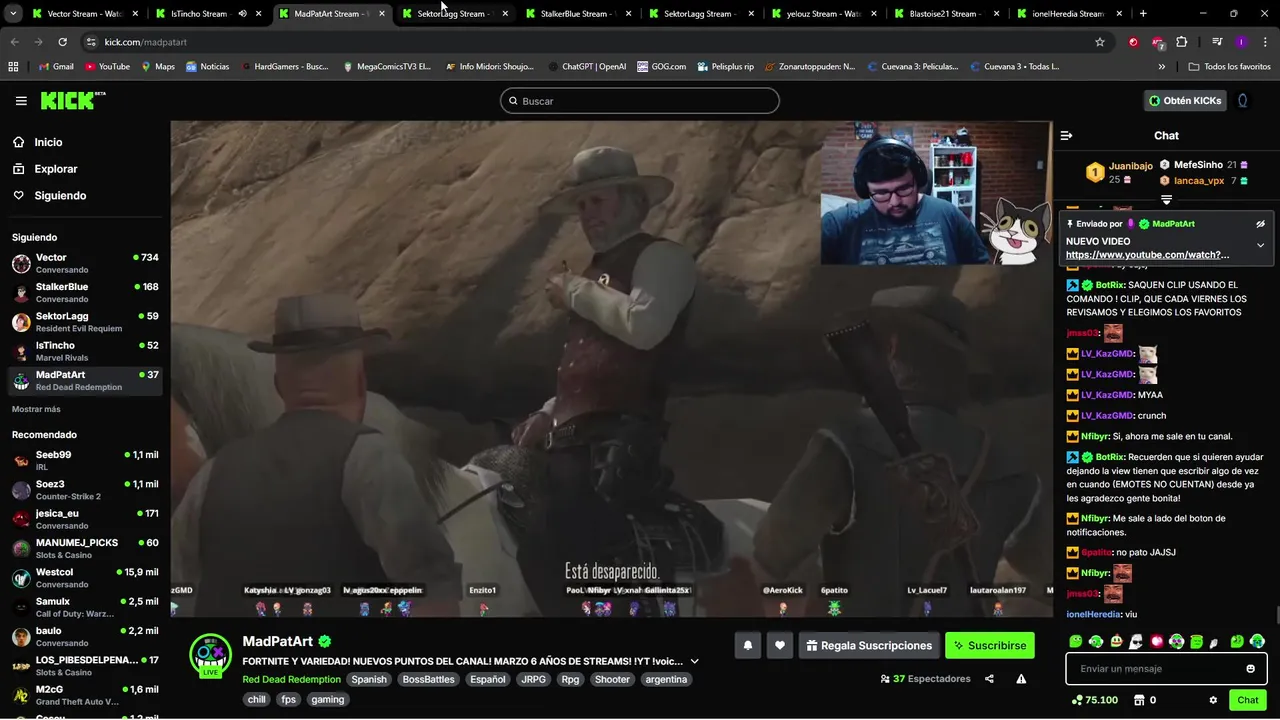Open MANUMEJ_PICKS recommended channel
This screenshot has width=1280, height=720.
[85, 548]
